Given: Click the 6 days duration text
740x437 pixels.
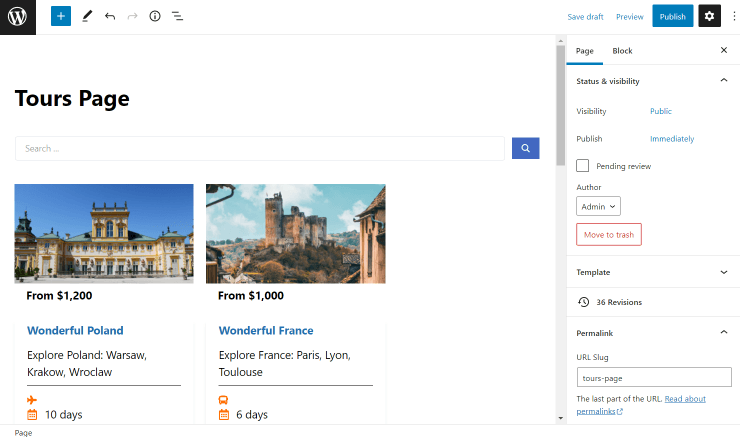Looking at the screenshot, I should [x=252, y=415].
